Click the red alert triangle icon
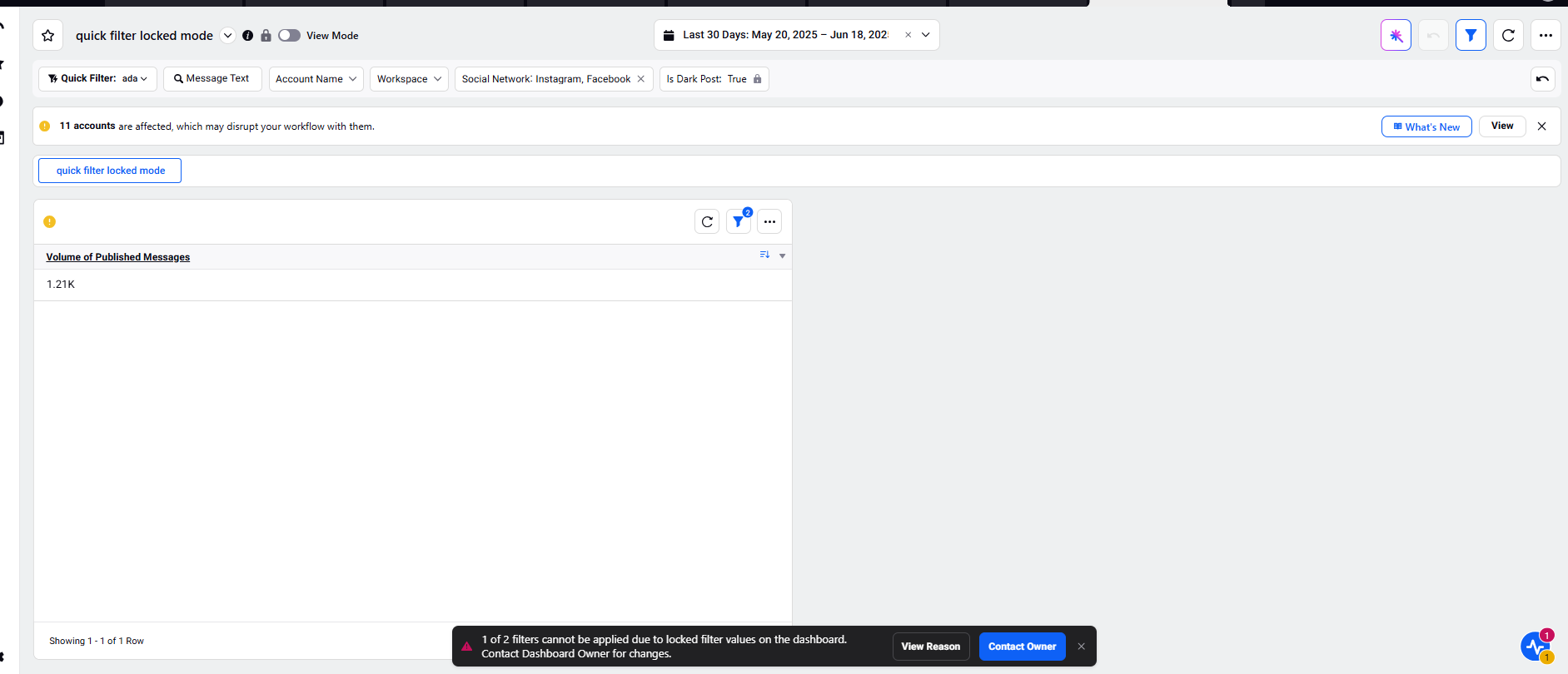 click(466, 647)
